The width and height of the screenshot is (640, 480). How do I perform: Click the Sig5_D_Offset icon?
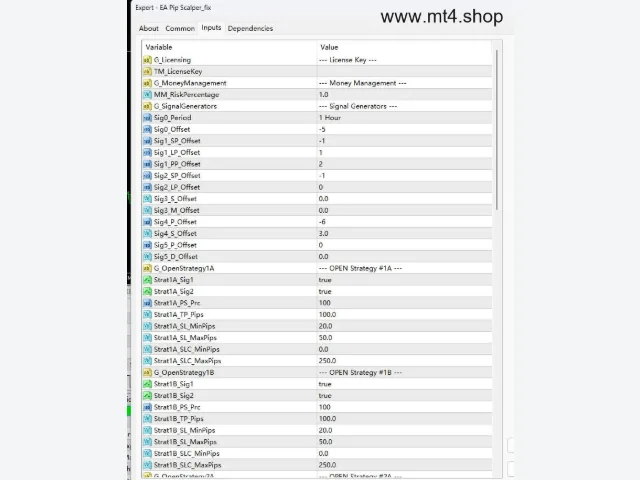tap(147, 257)
